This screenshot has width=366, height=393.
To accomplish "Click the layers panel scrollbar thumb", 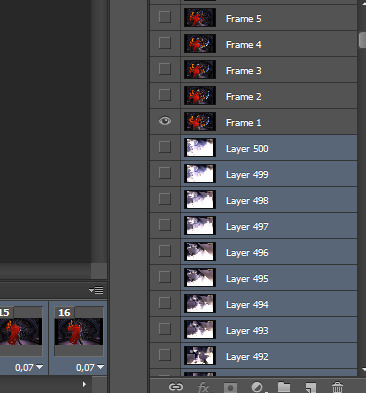I will point(362,40).
